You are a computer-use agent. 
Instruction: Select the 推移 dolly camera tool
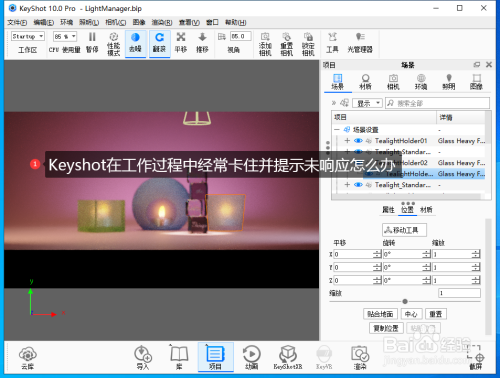point(202,43)
